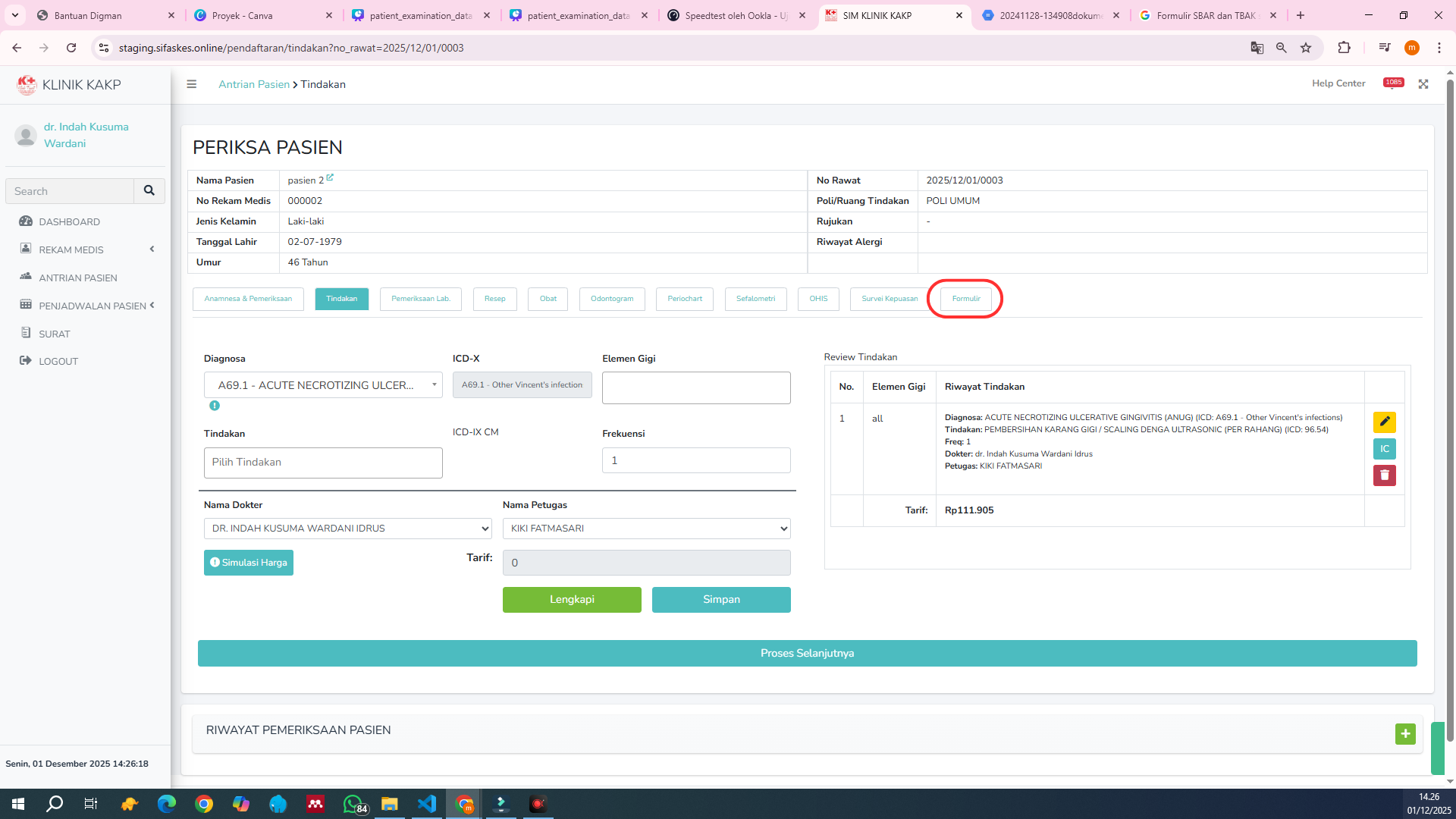Click the hamburger sidebar toggle icon
Image resolution: width=1456 pixels, height=819 pixels.
(192, 84)
